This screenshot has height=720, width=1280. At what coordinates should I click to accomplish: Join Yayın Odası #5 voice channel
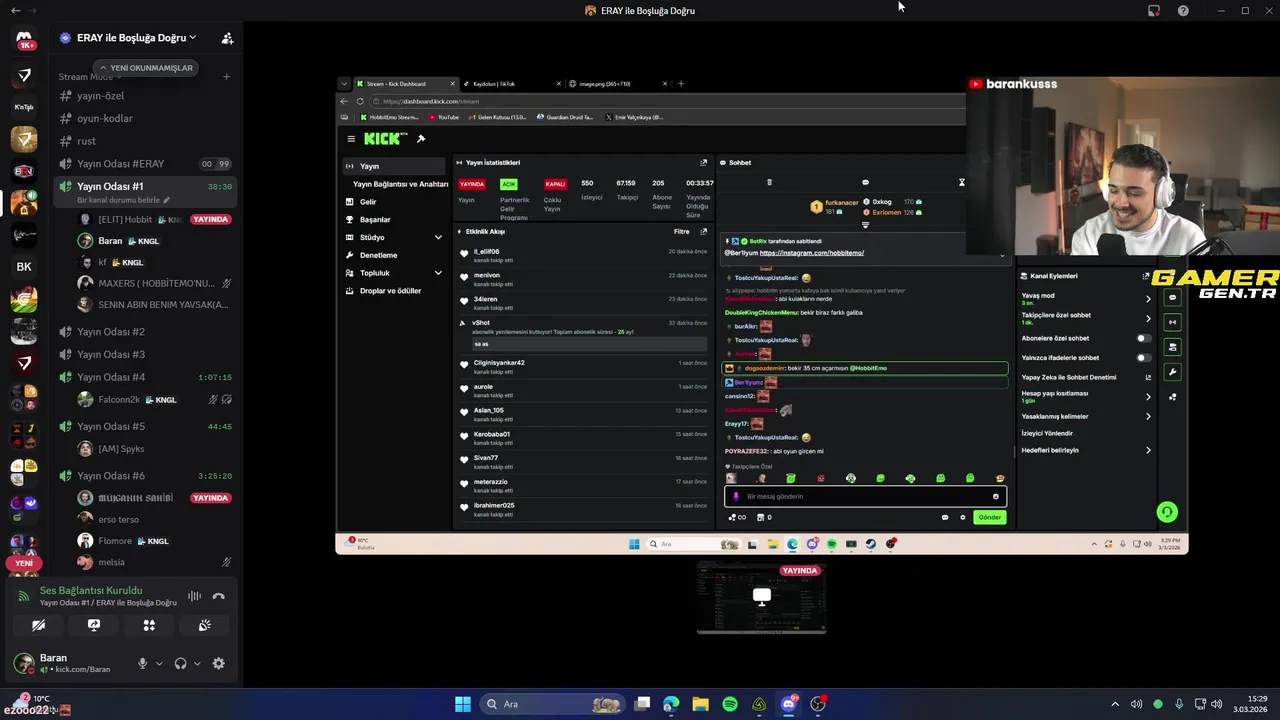tap(145, 426)
